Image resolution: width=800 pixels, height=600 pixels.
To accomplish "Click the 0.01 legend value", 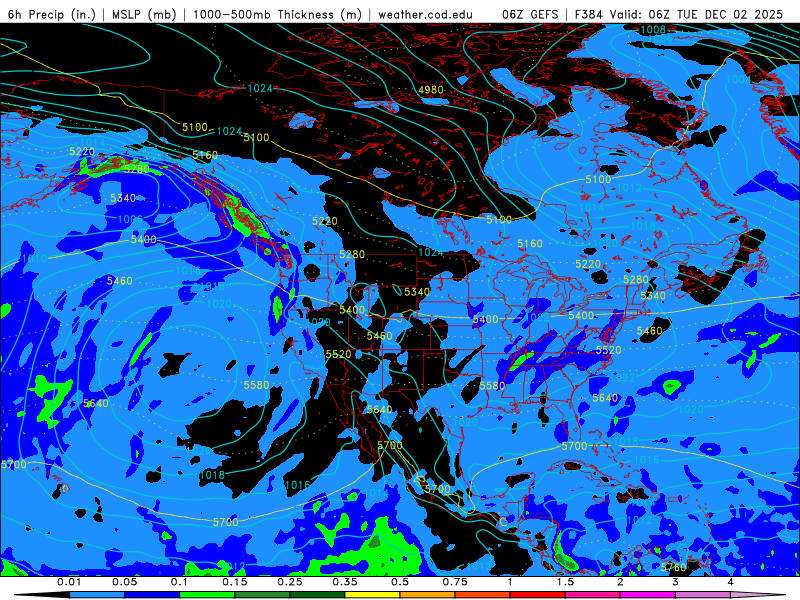I will tap(69, 582).
